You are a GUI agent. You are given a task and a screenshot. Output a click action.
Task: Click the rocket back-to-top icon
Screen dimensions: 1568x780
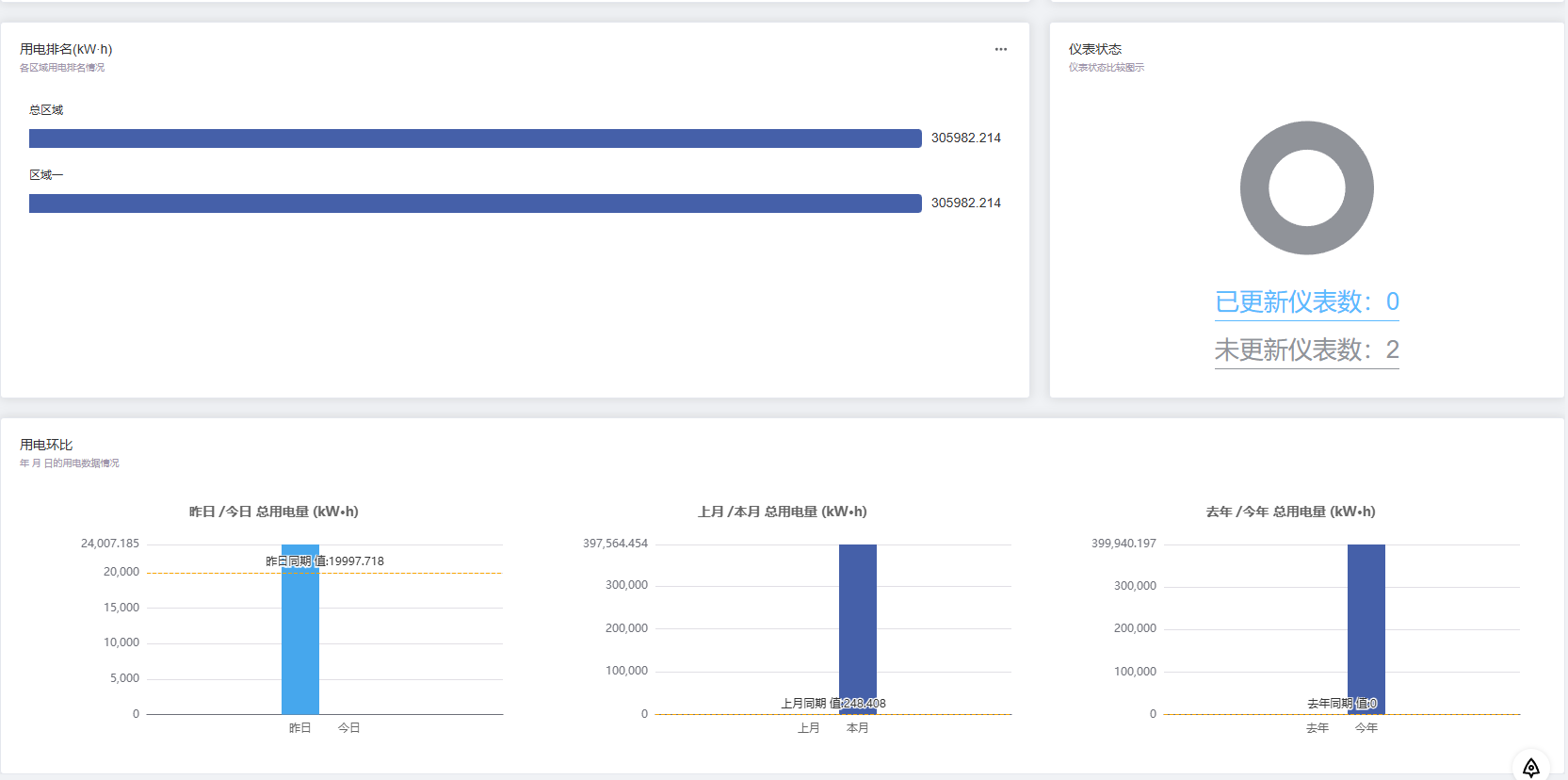pos(1531,767)
